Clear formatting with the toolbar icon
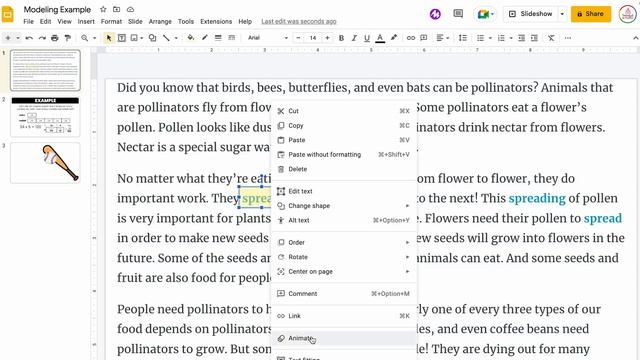The image size is (640, 360). coord(551,38)
